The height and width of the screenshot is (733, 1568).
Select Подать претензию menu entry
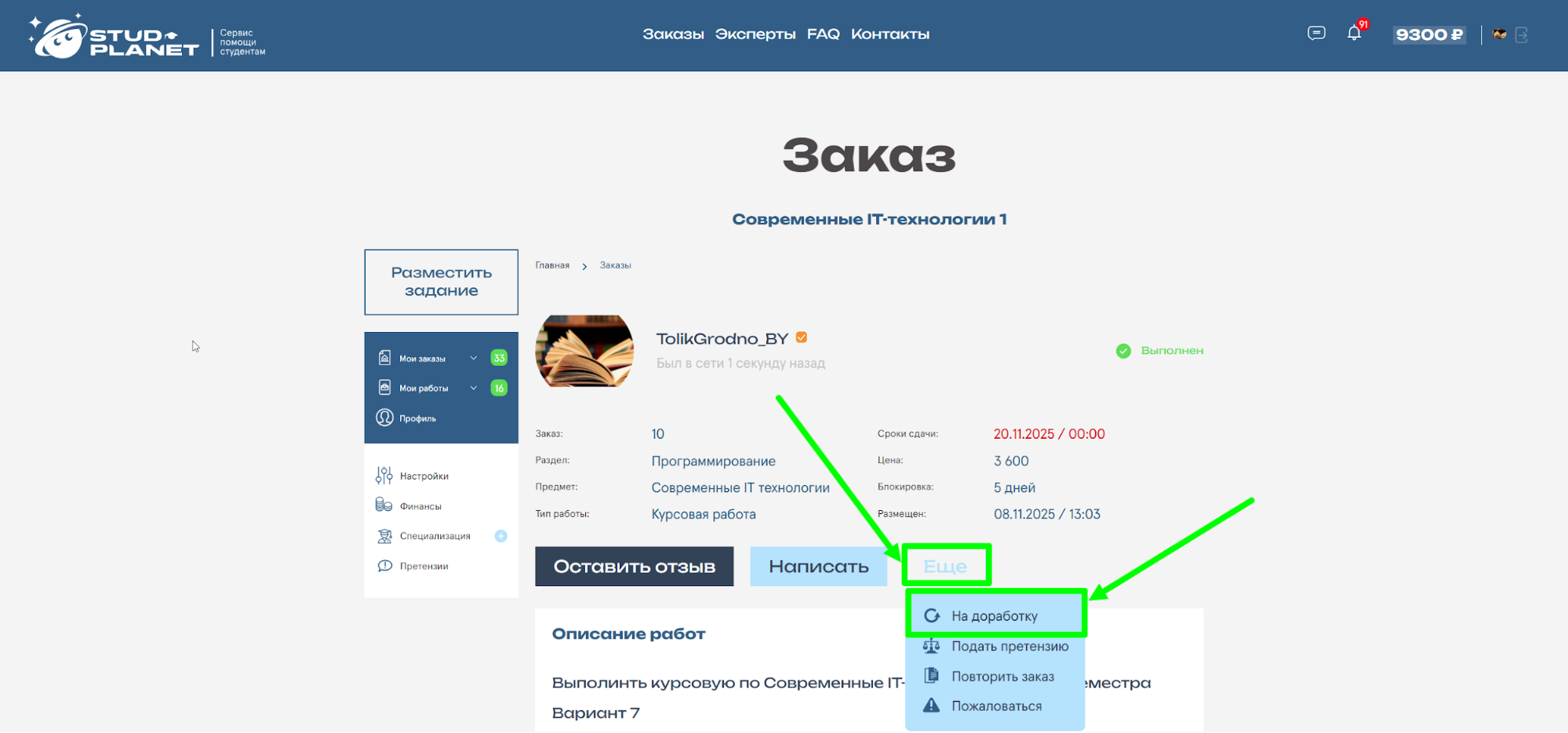tap(995, 646)
